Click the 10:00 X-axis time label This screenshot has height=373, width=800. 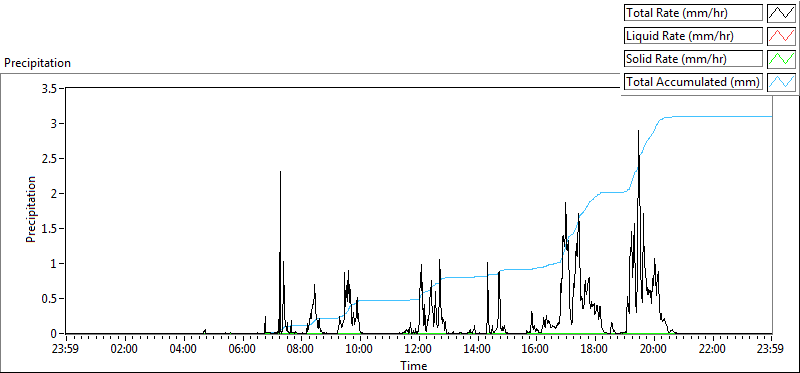click(x=360, y=350)
